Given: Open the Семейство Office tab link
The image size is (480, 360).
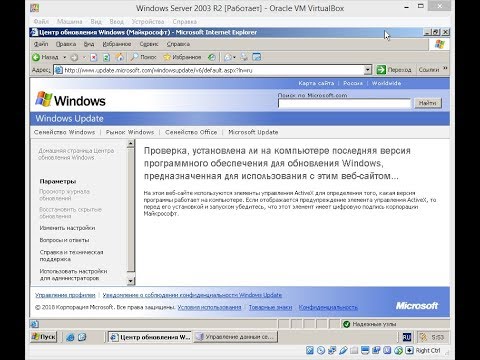Looking at the screenshot, I should pyautogui.click(x=191, y=132).
